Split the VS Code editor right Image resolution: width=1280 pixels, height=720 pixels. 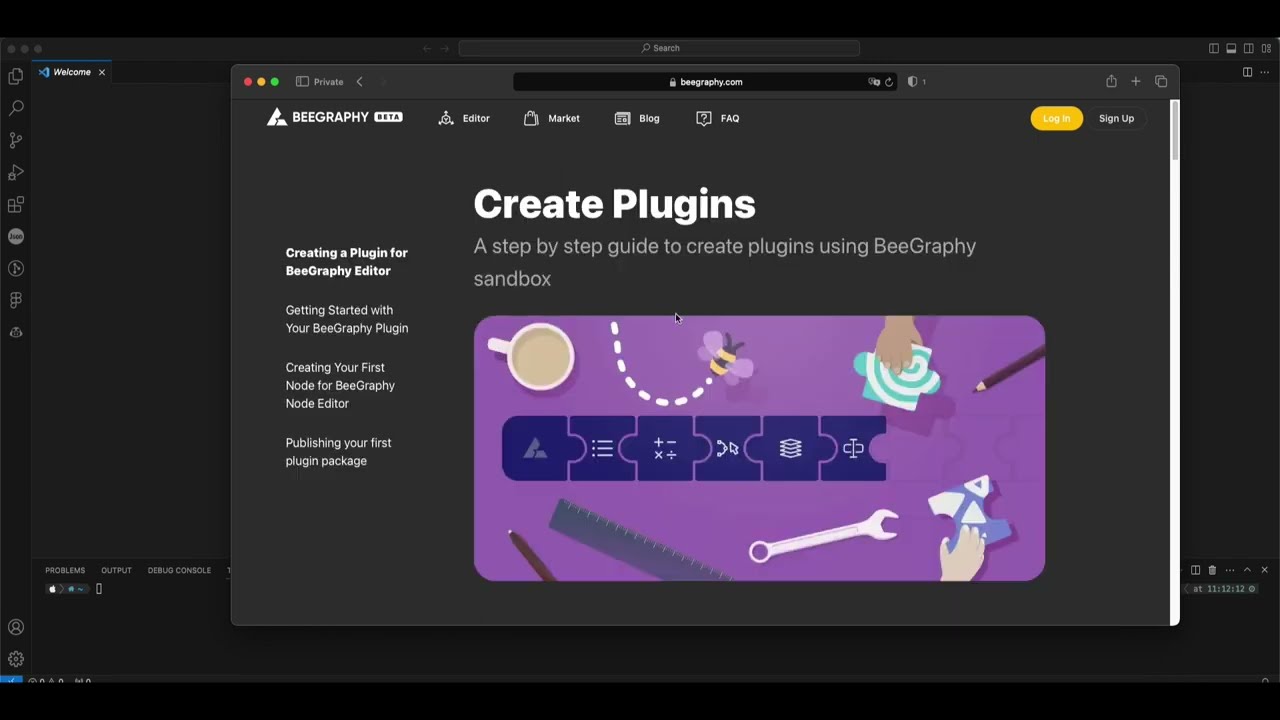point(1247,72)
